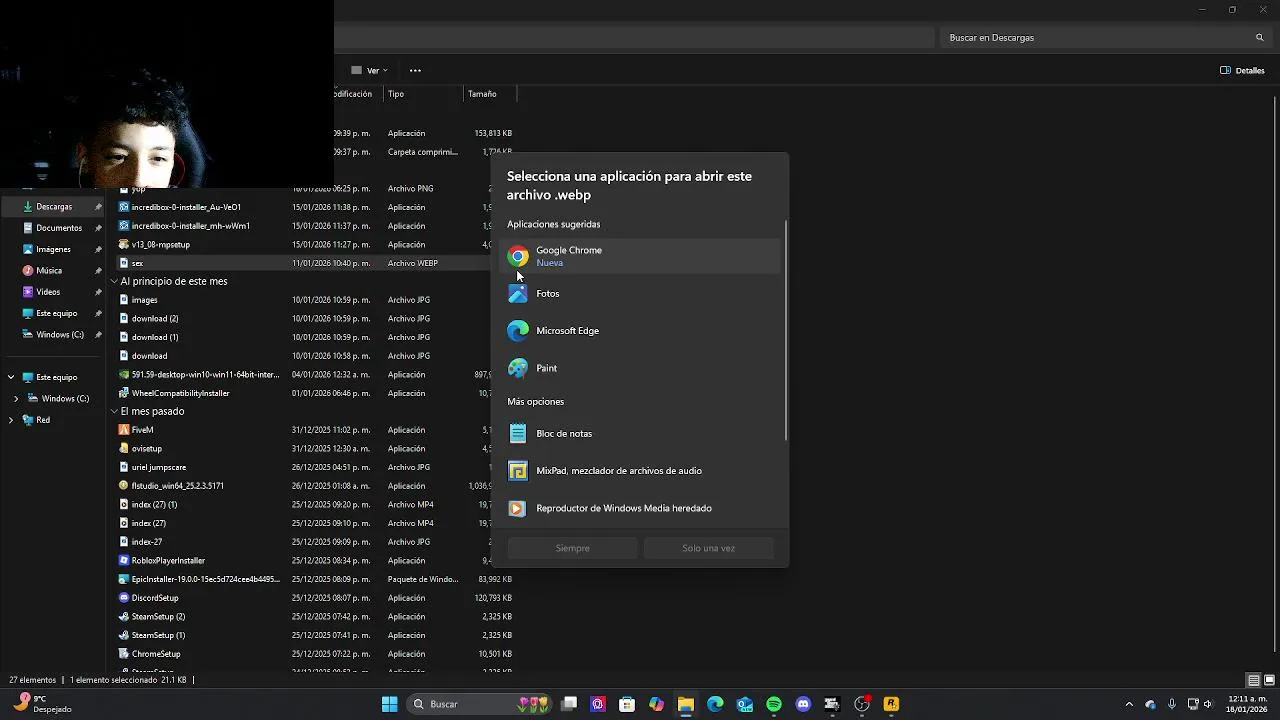Toggle the Detalles pane
The width and height of the screenshot is (1280, 720).
(x=1243, y=71)
